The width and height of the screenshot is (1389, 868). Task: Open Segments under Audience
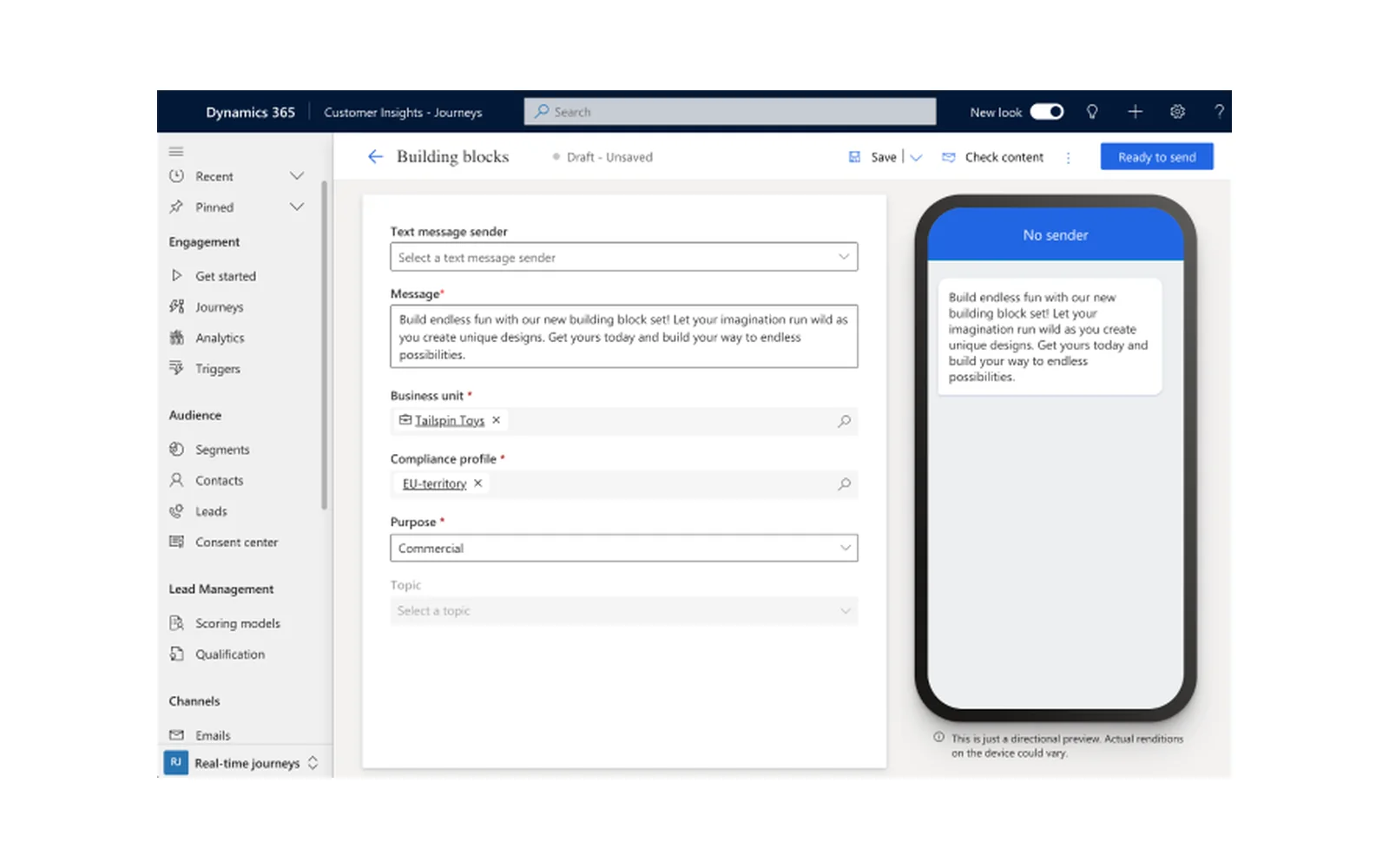[x=222, y=450]
